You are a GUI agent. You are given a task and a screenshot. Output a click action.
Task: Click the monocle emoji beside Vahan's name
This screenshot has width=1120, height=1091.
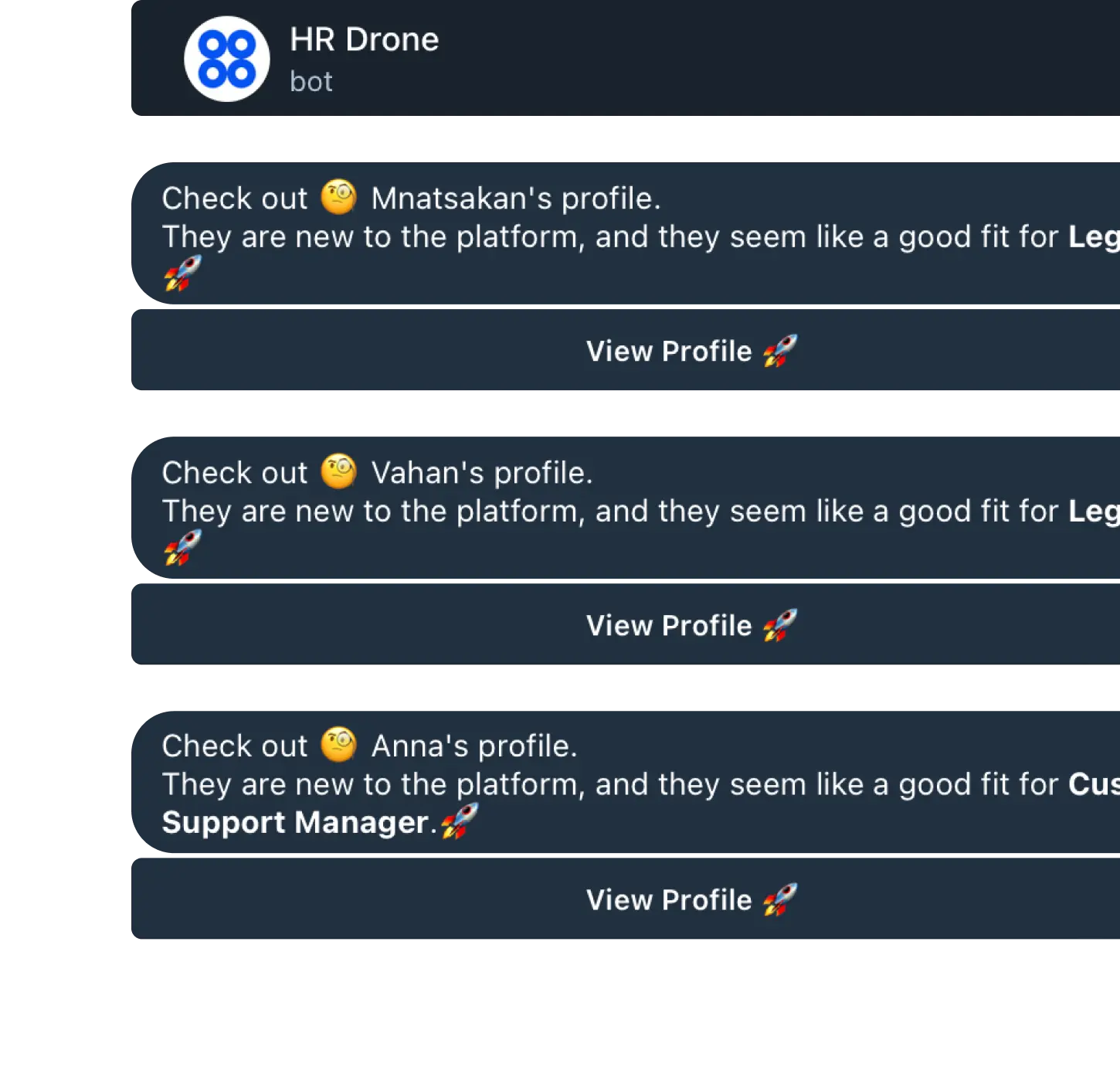(339, 471)
